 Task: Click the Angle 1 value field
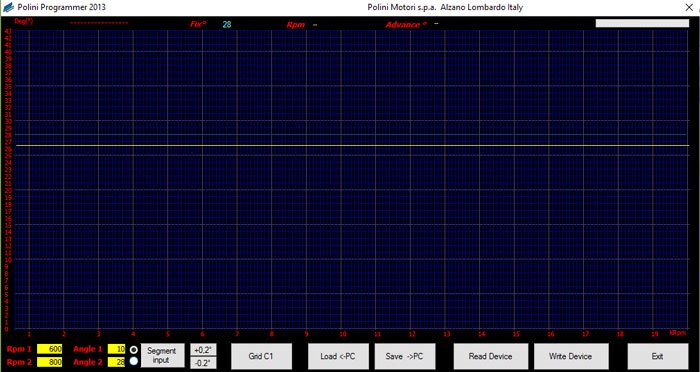[x=116, y=349]
